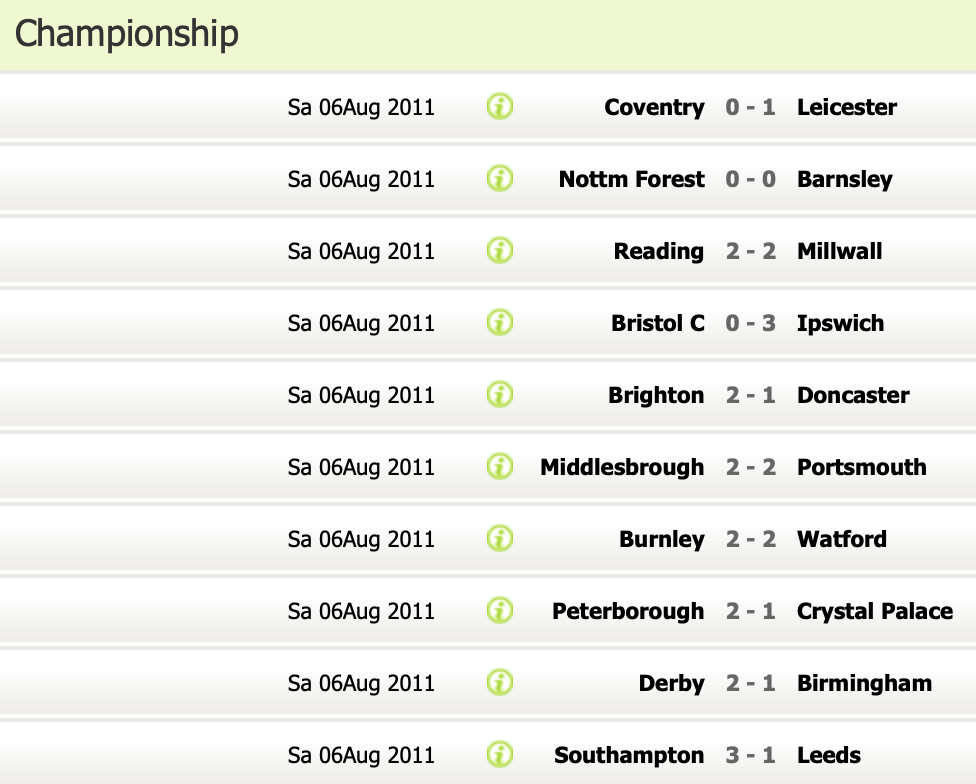Select the Portsmouth team name

point(861,467)
